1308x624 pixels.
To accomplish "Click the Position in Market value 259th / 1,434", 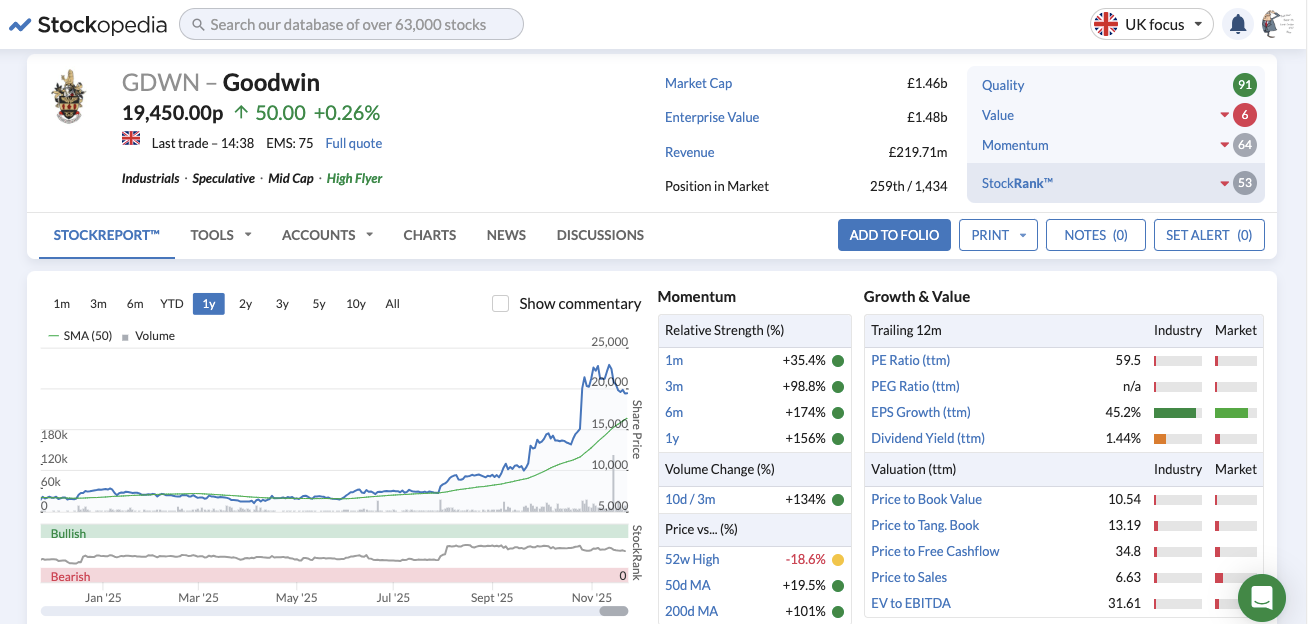I will [908, 186].
